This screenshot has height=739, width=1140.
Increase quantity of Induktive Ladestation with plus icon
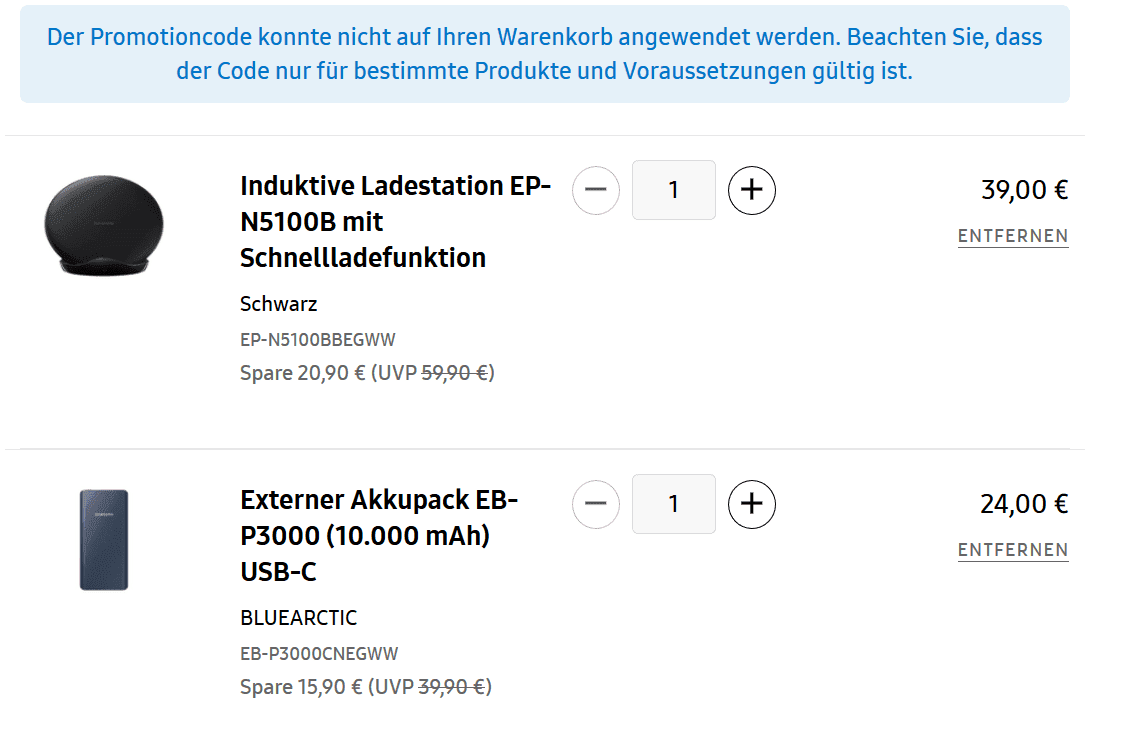coord(752,191)
